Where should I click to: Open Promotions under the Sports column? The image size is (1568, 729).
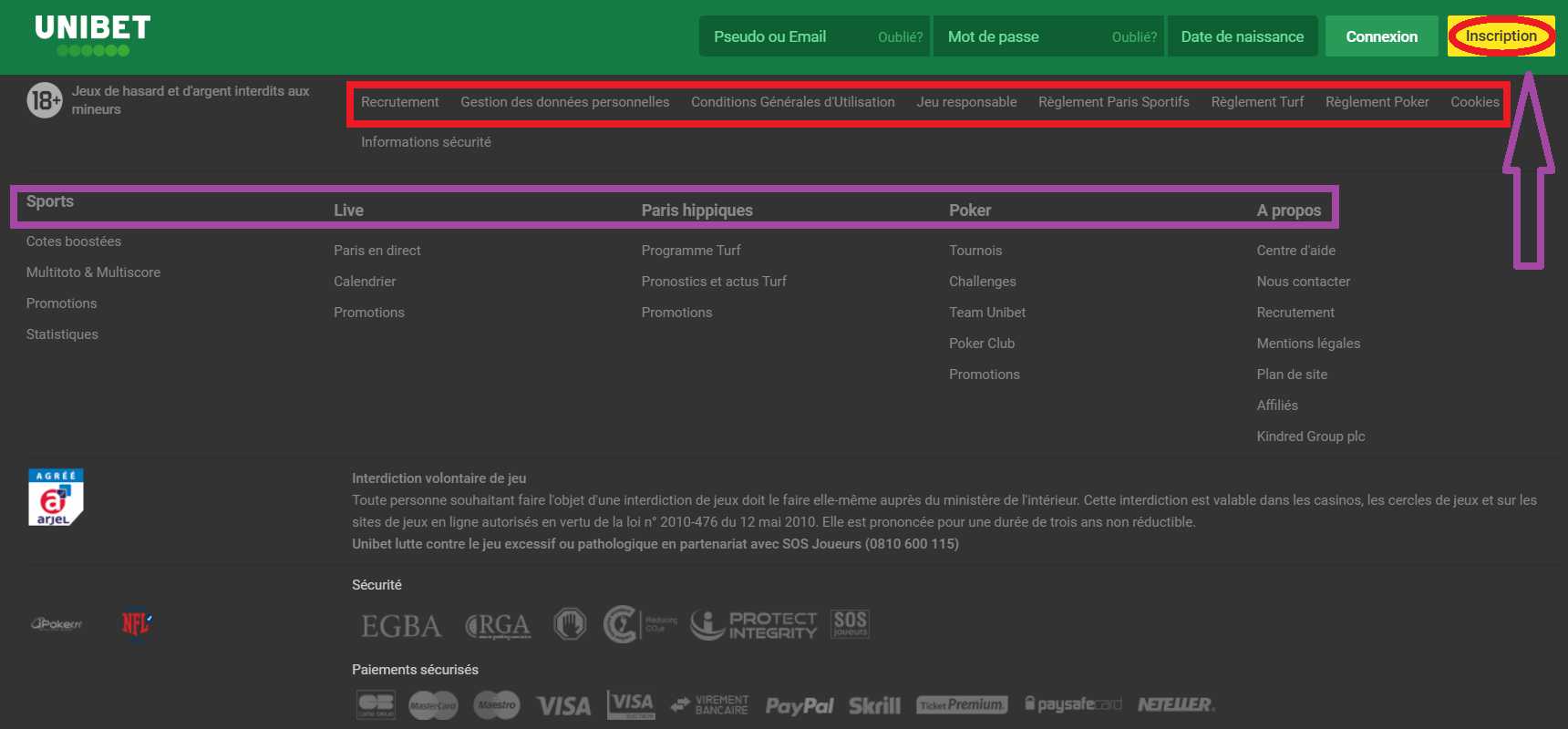[61, 303]
